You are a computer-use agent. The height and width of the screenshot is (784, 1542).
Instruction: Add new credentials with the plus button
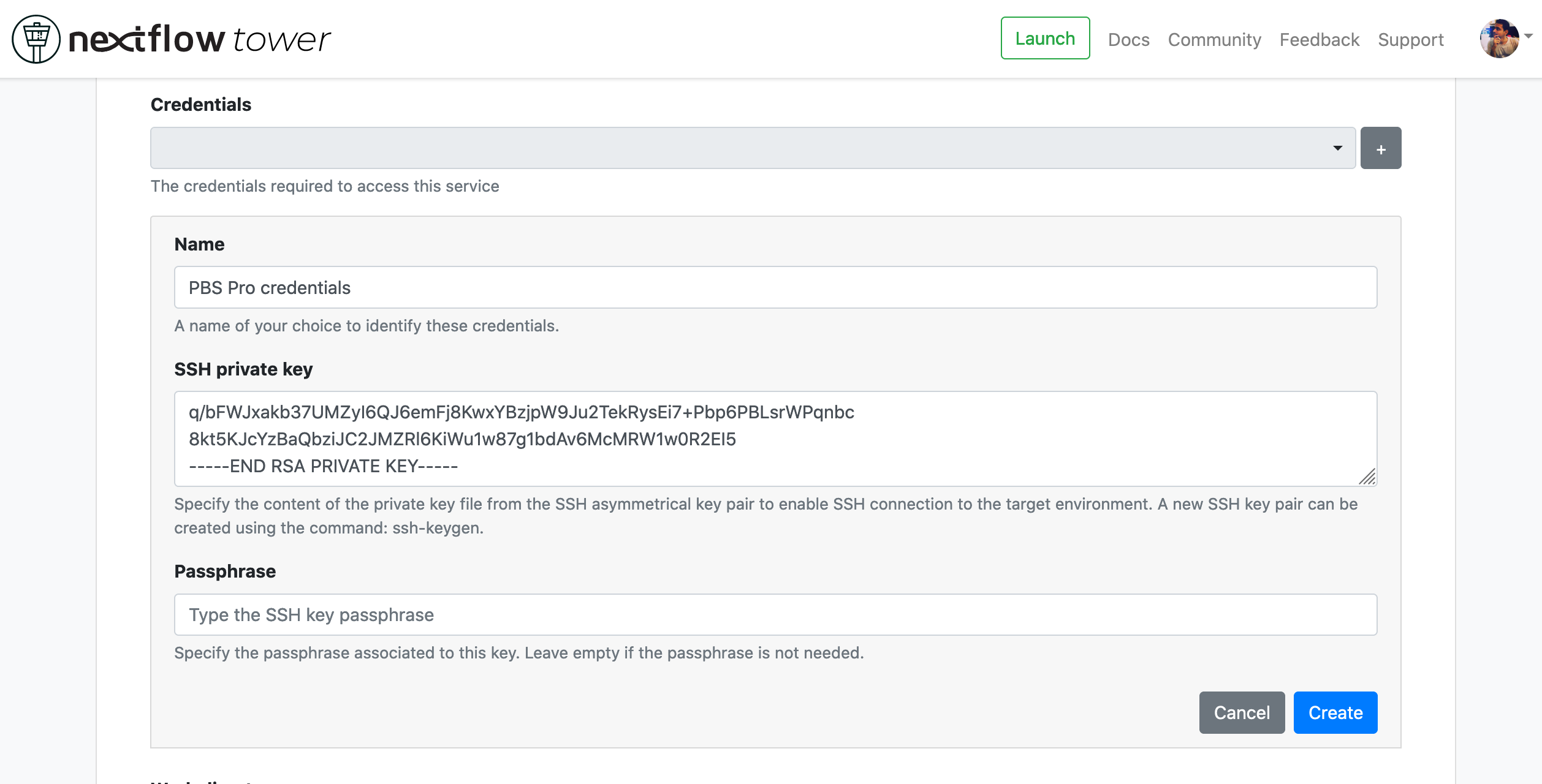click(x=1380, y=148)
